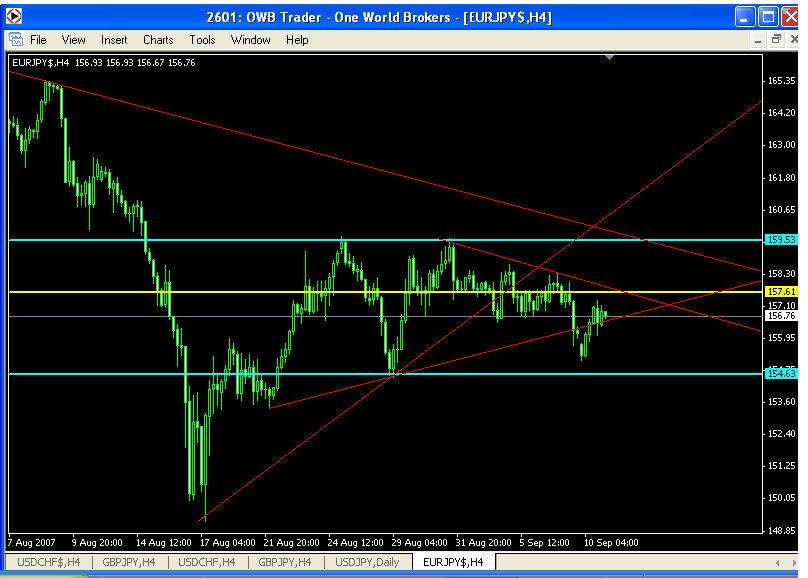This screenshot has width=808, height=578.
Task: Open the View menu
Action: tap(74, 40)
